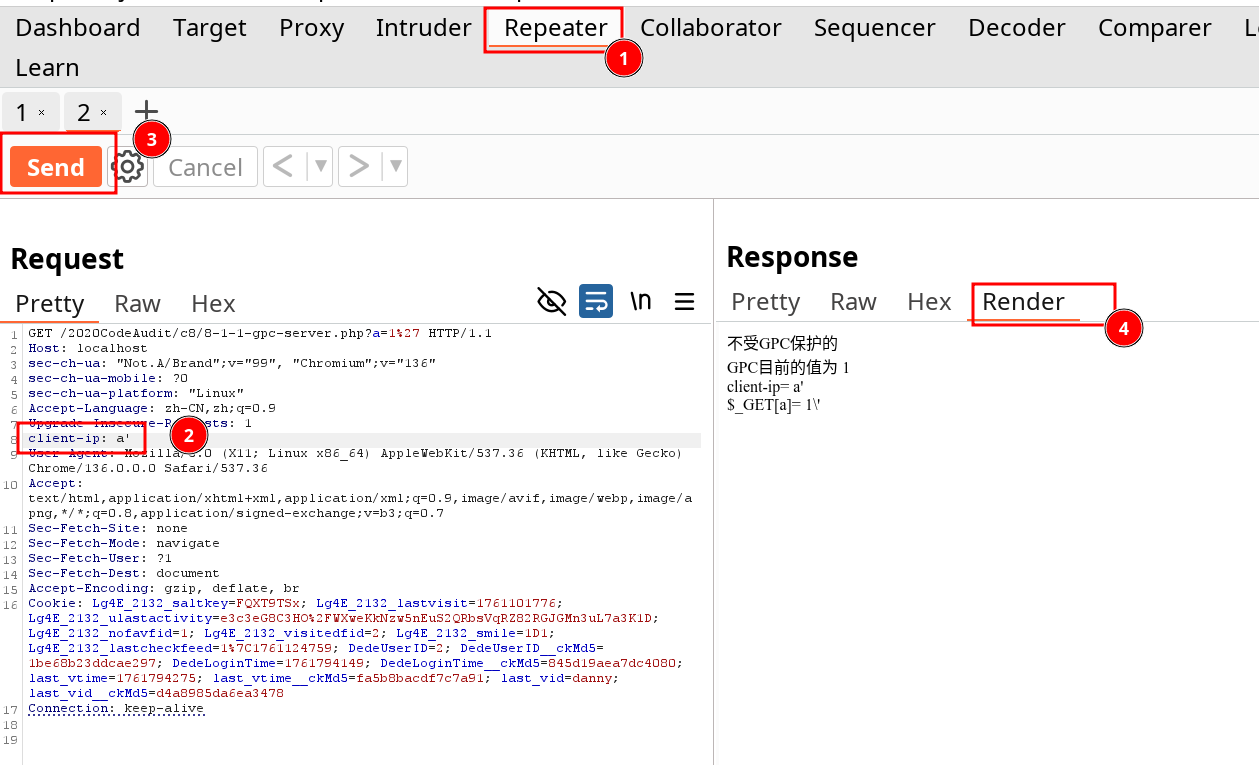
Task: Open the Request hamburger options menu
Action: click(x=685, y=301)
